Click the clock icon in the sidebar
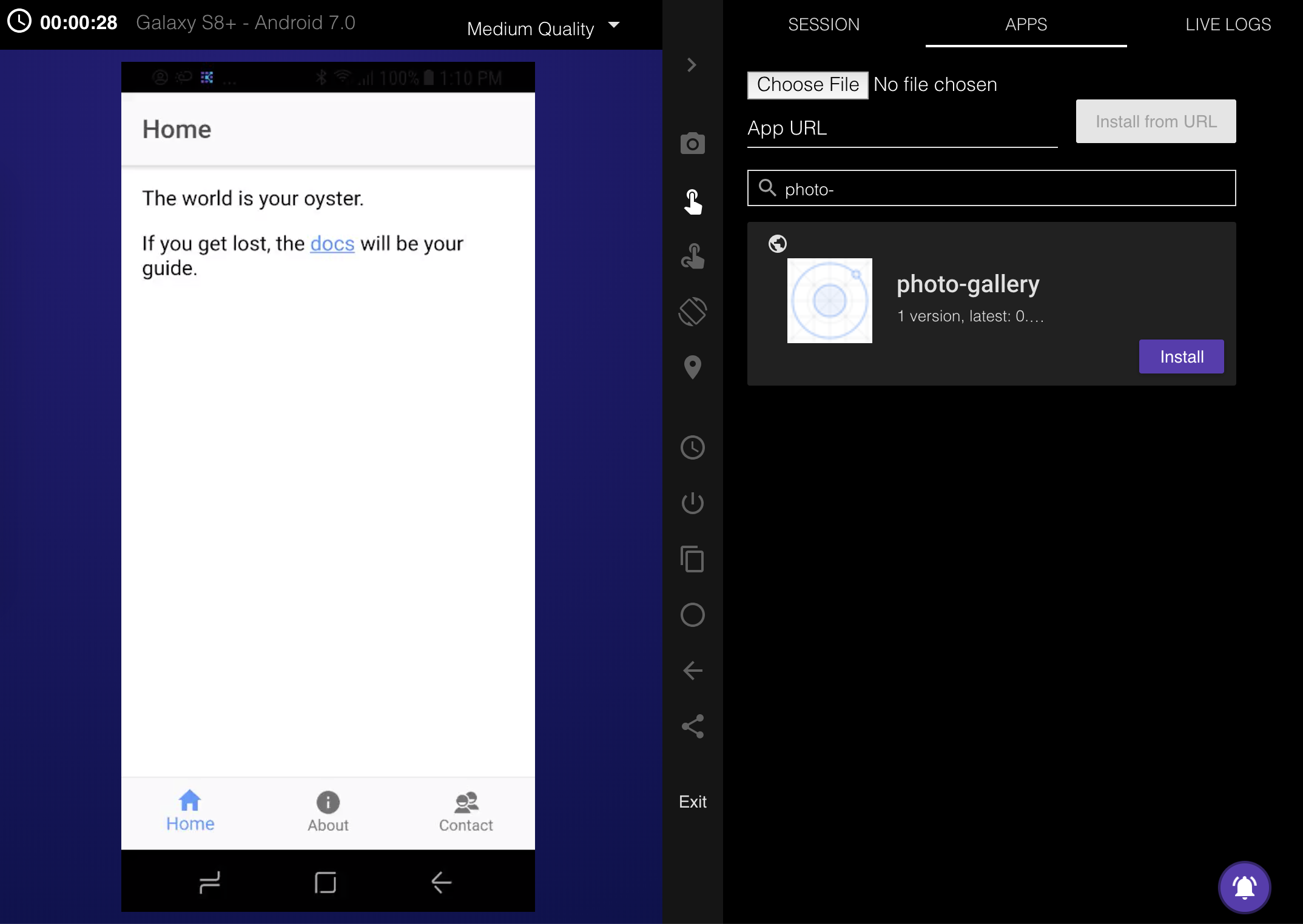1303x924 pixels. point(692,447)
